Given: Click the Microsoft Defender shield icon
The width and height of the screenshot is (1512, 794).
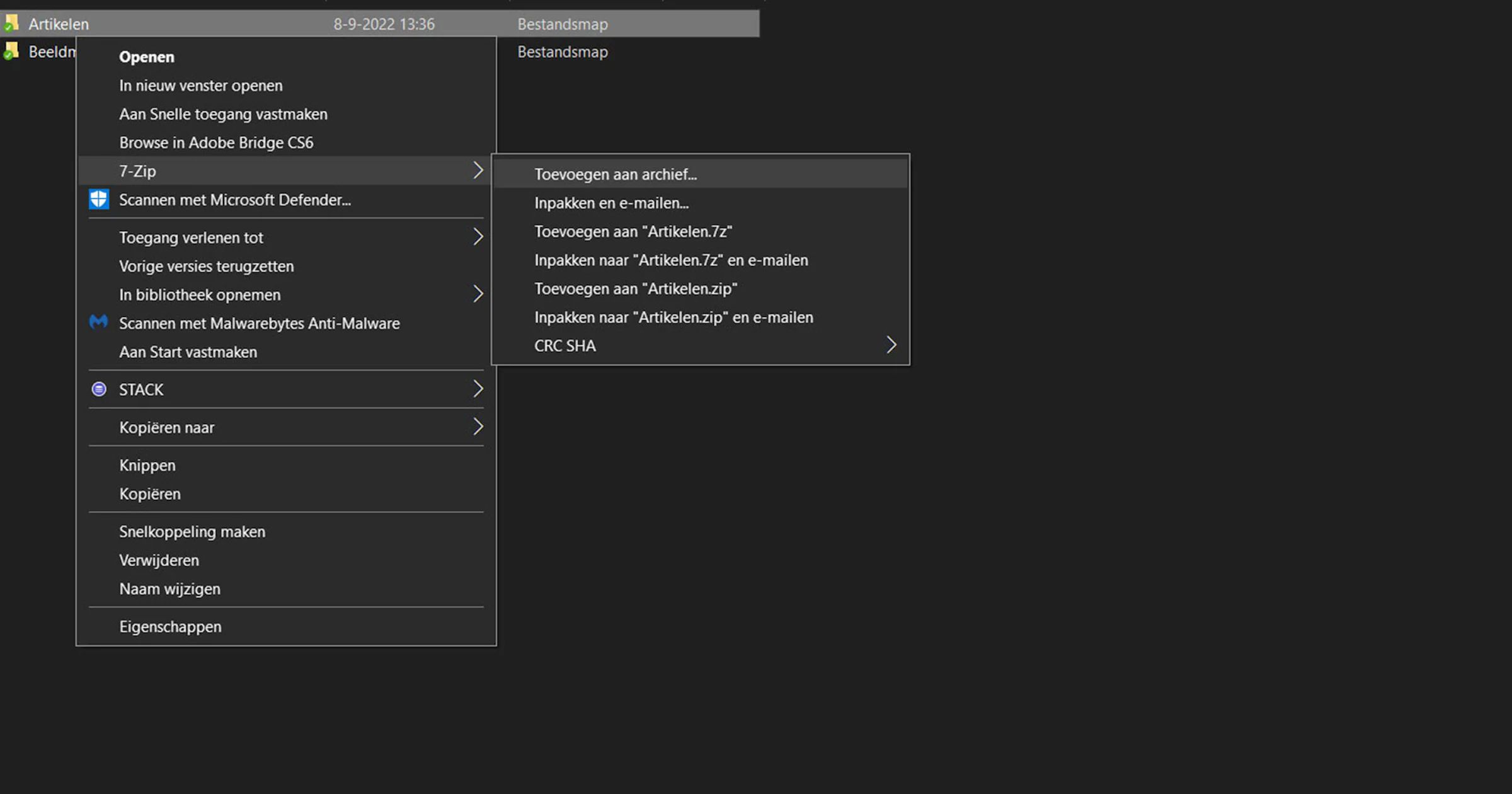Looking at the screenshot, I should [x=99, y=200].
